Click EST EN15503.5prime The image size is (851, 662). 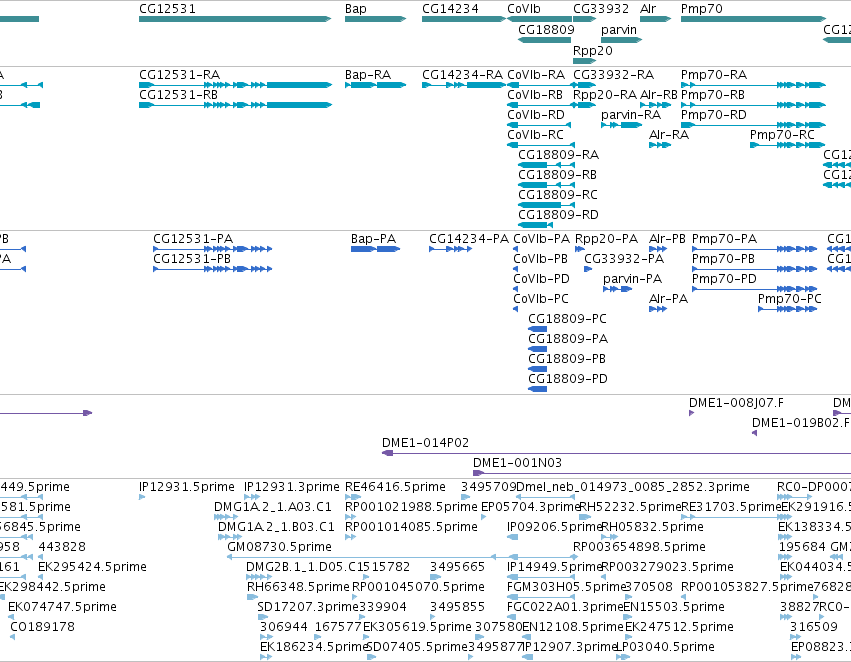[x=674, y=607]
